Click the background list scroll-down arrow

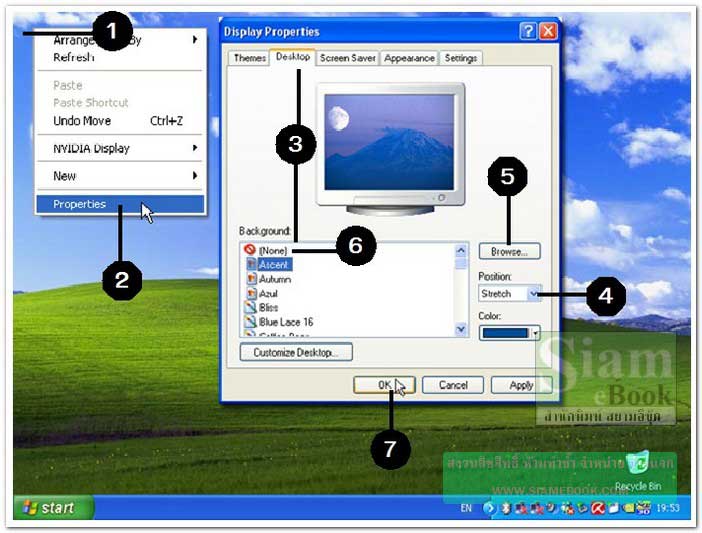click(461, 329)
